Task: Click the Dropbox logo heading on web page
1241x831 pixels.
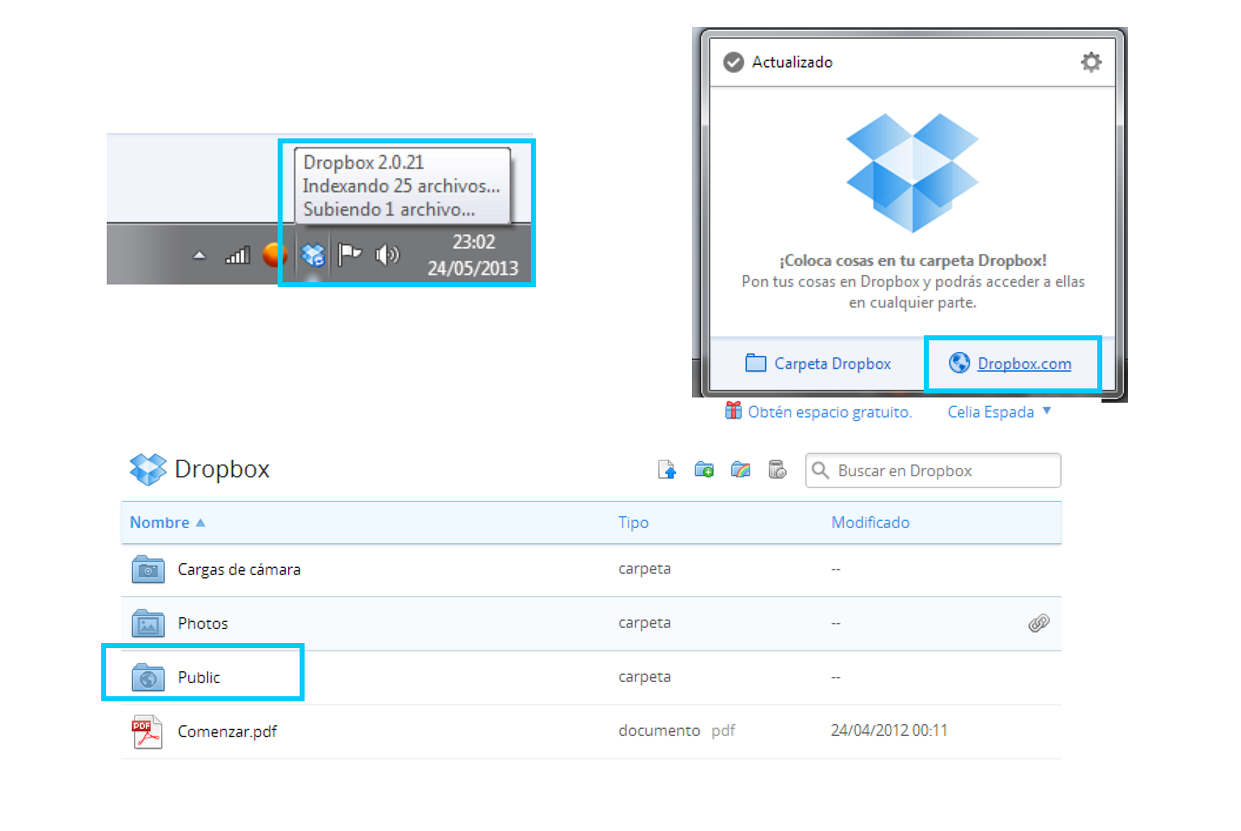Action: pyautogui.click(x=200, y=469)
